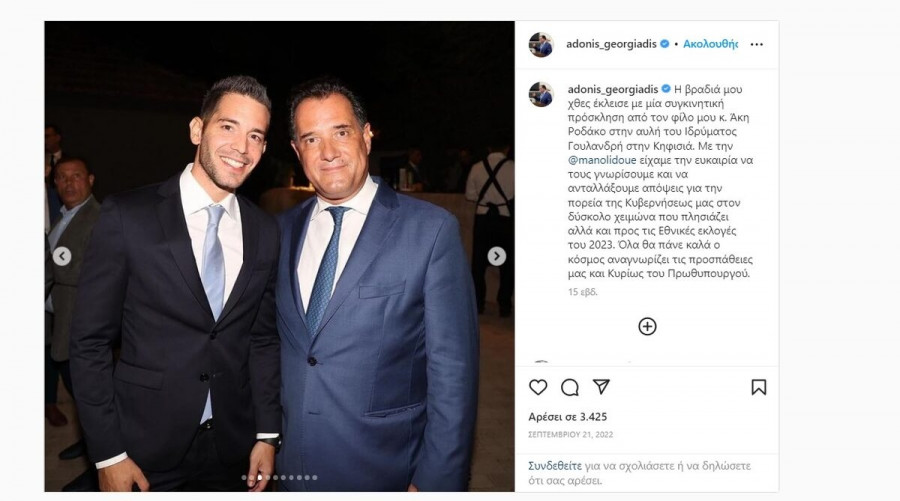Open comments using the speech bubble icon
The height and width of the screenshot is (501, 900).
tap(569, 387)
